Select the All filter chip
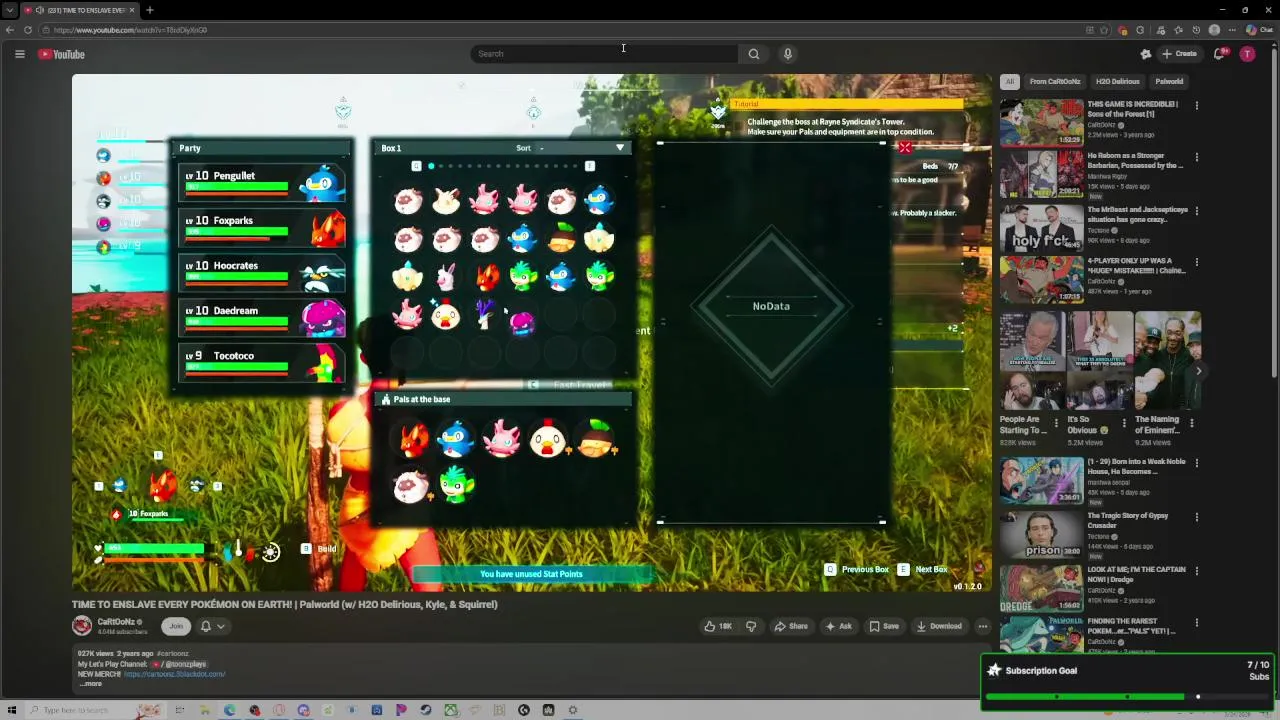This screenshot has width=1280, height=720. click(1010, 82)
